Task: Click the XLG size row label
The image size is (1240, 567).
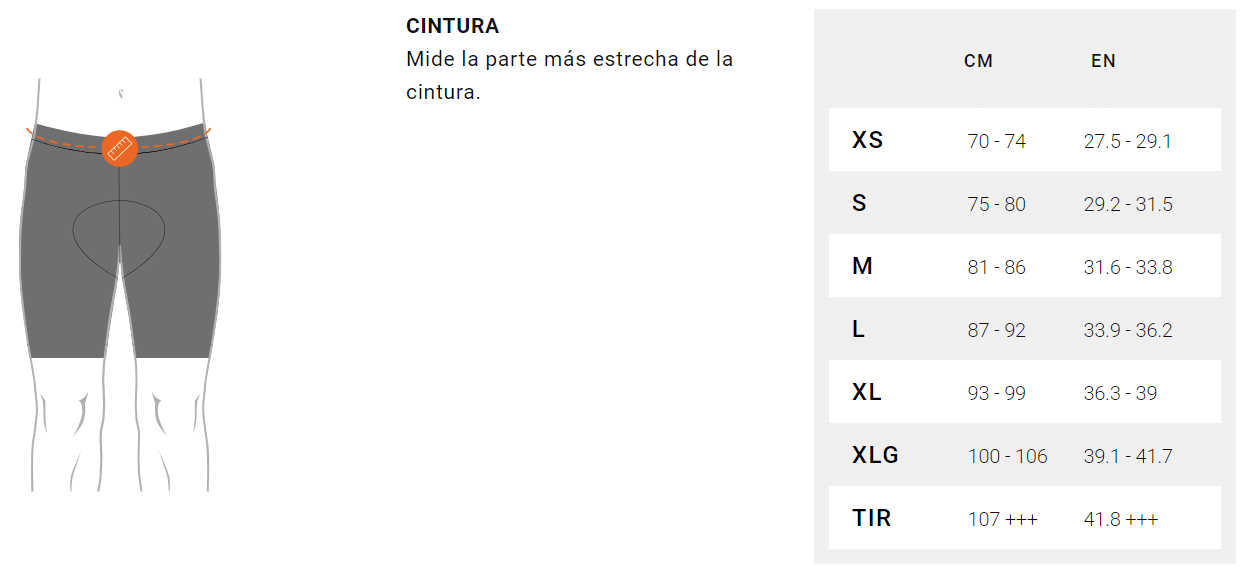Action: 875,455
